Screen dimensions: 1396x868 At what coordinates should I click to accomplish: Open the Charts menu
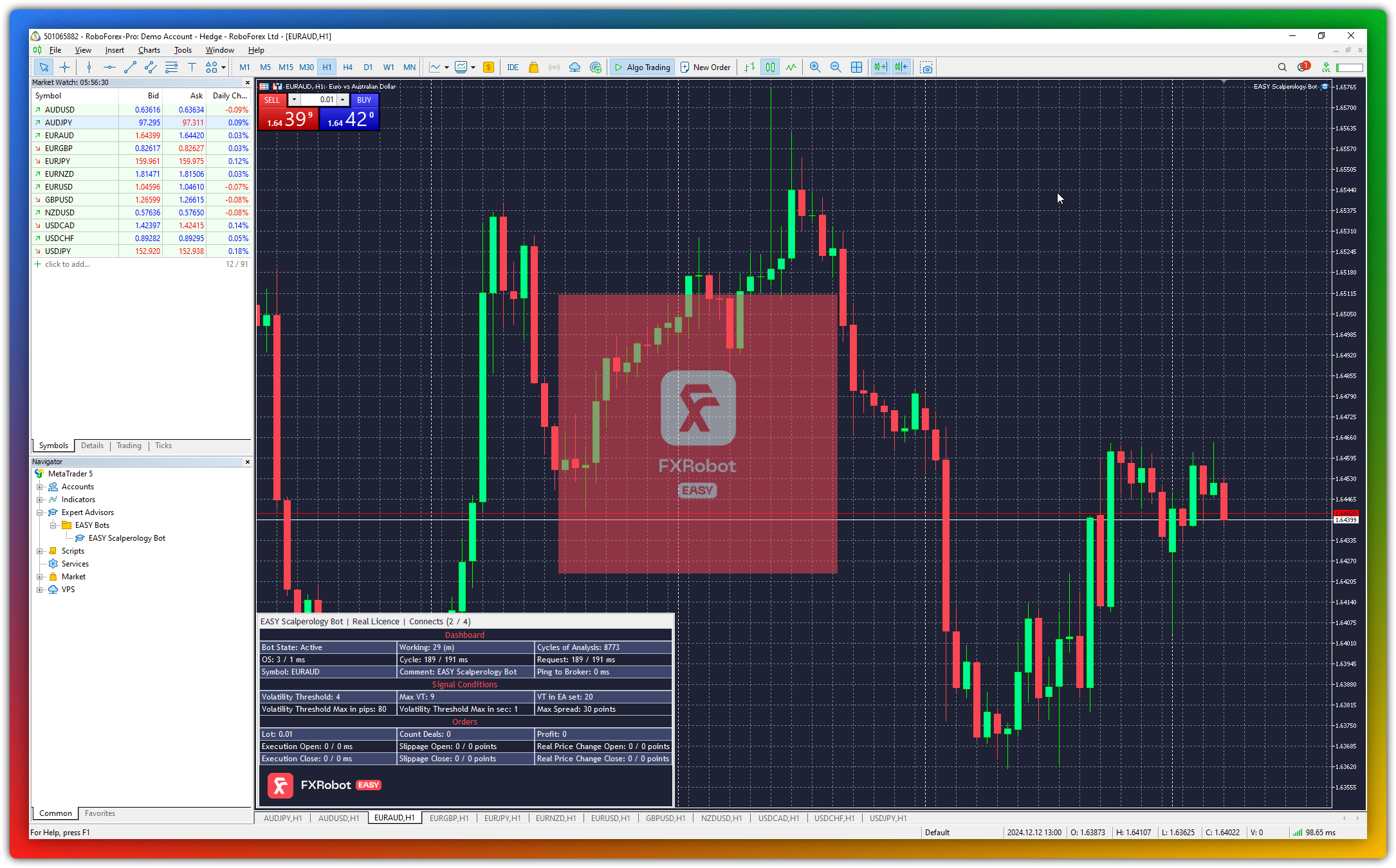(149, 50)
